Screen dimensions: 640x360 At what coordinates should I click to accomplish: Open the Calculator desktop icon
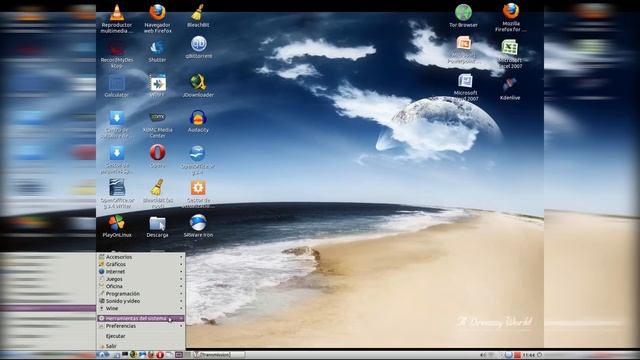tap(117, 83)
